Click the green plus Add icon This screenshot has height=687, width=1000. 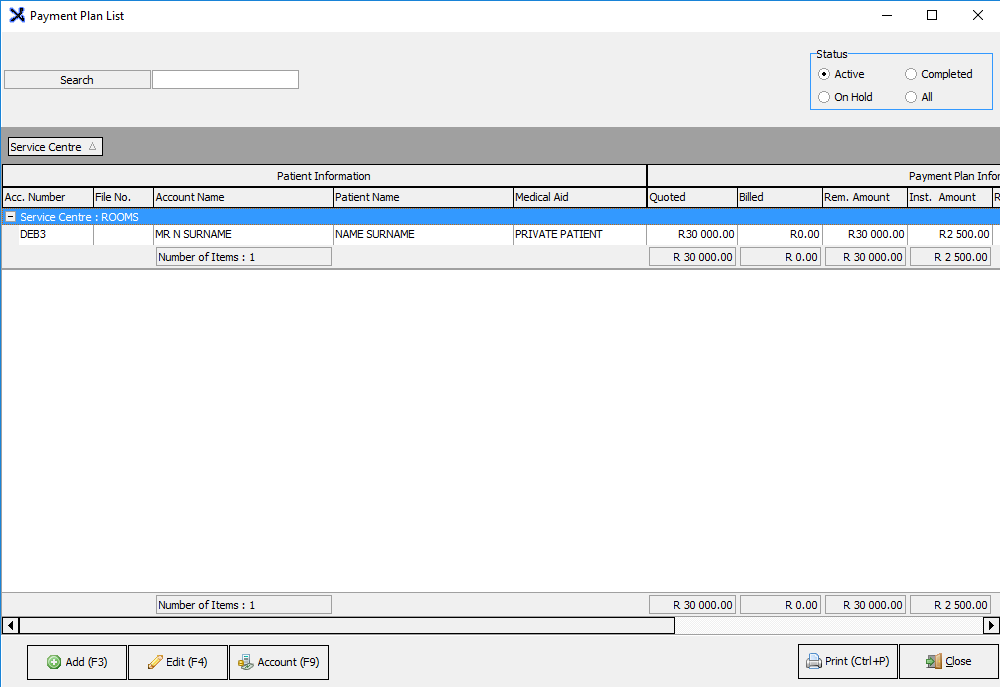(x=54, y=662)
